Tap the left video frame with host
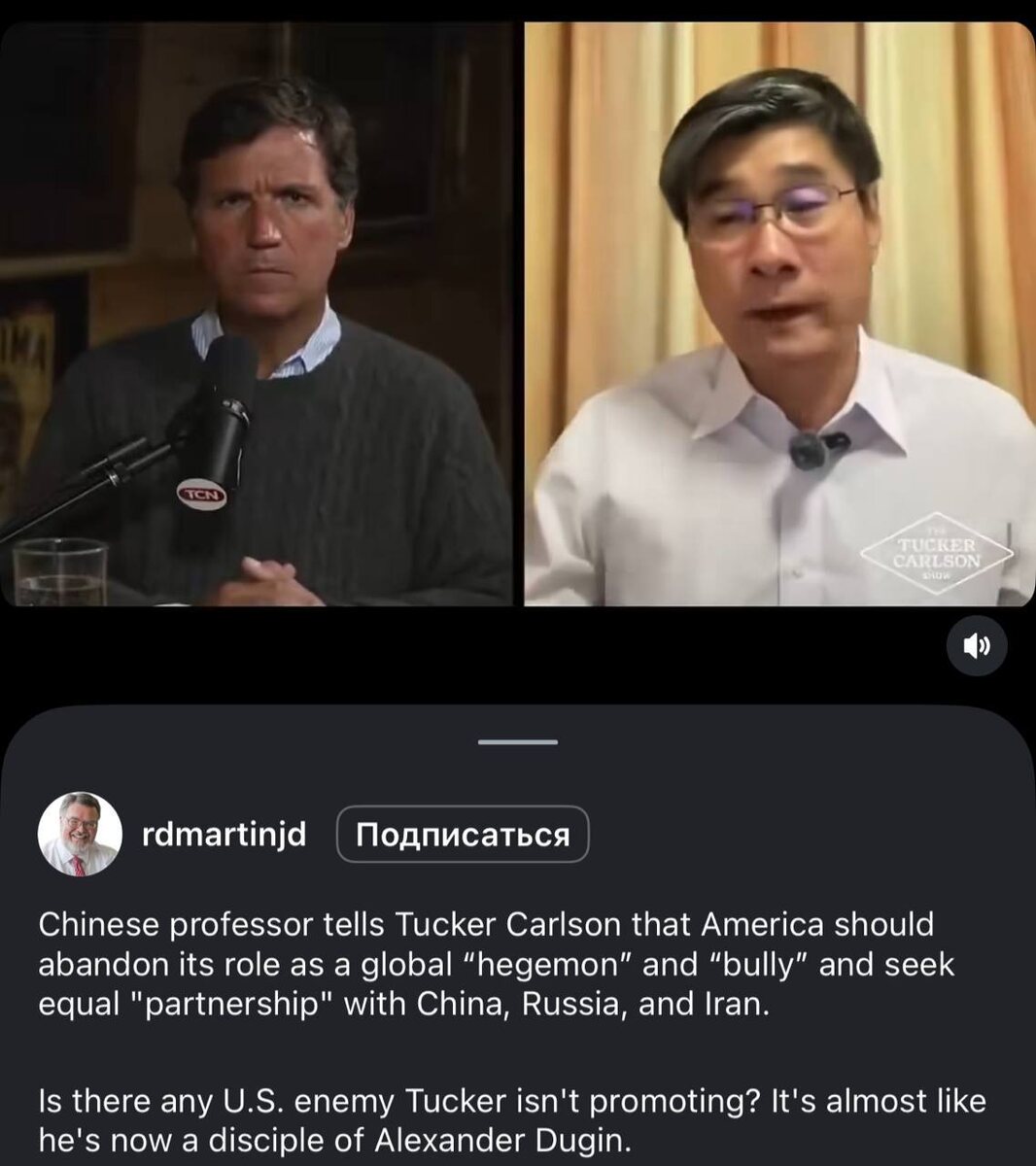The width and height of the screenshot is (1036, 1166). tap(256, 314)
